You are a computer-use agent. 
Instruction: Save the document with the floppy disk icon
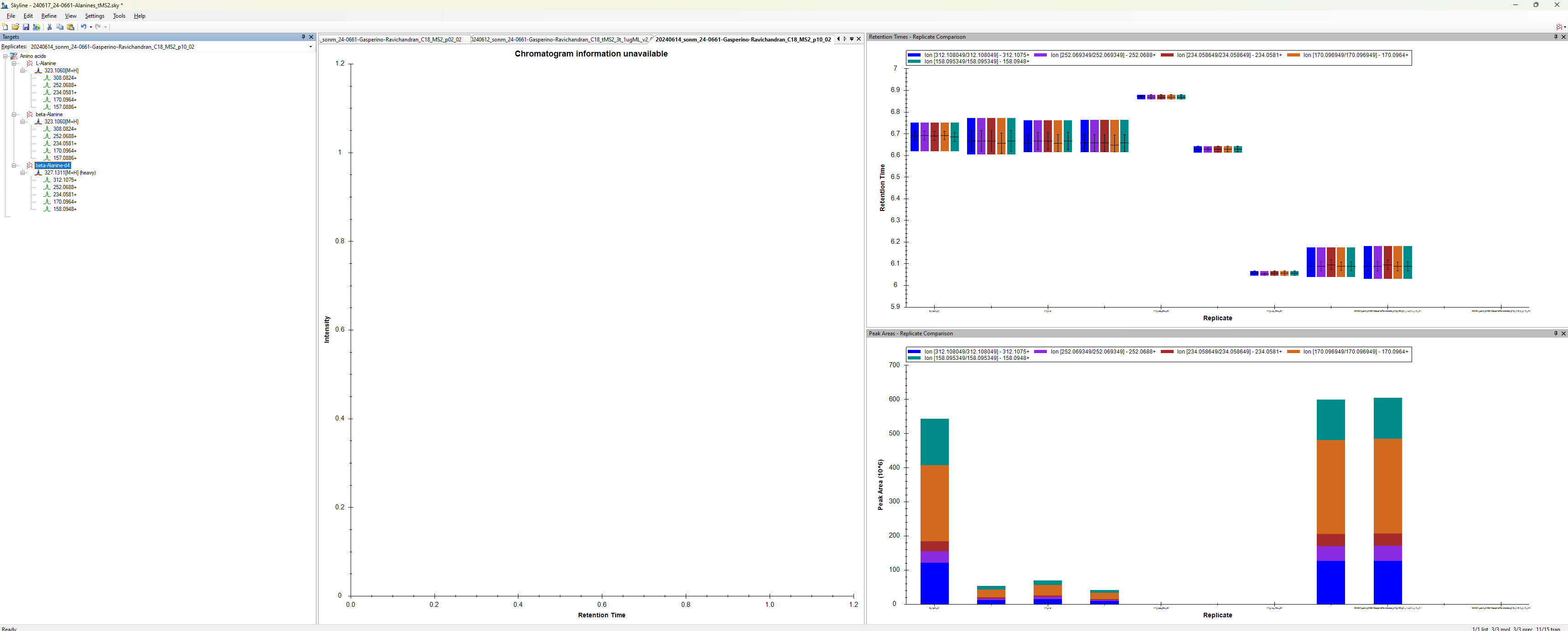point(26,27)
